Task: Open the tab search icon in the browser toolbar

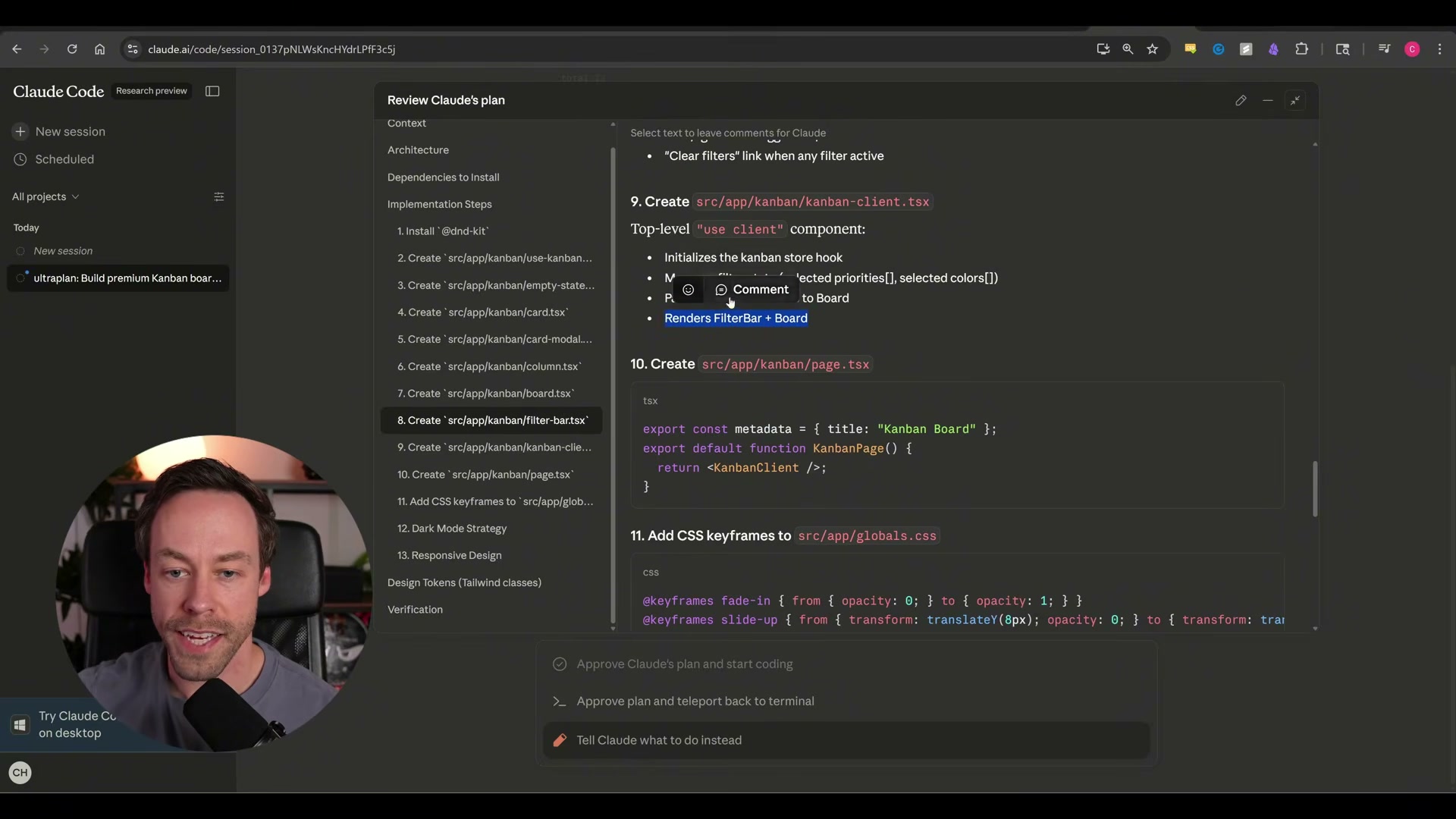Action: coord(1342,49)
